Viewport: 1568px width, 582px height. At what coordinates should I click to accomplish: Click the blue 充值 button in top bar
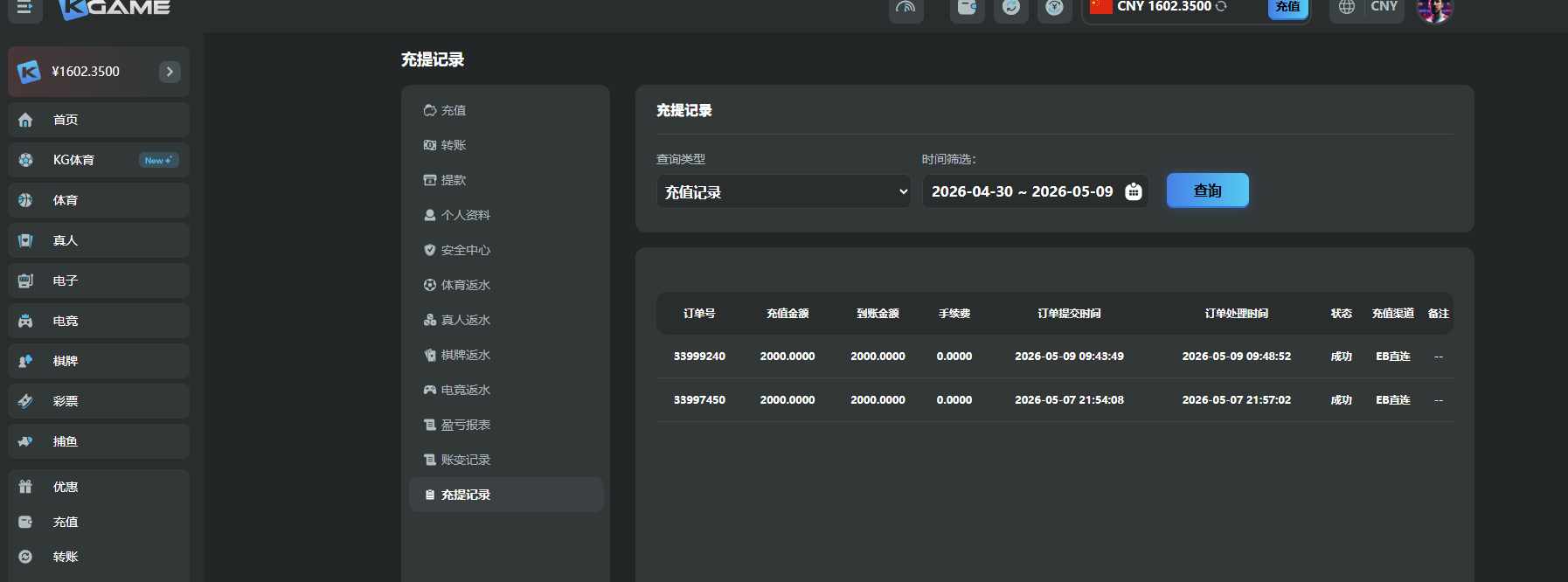[x=1287, y=7]
